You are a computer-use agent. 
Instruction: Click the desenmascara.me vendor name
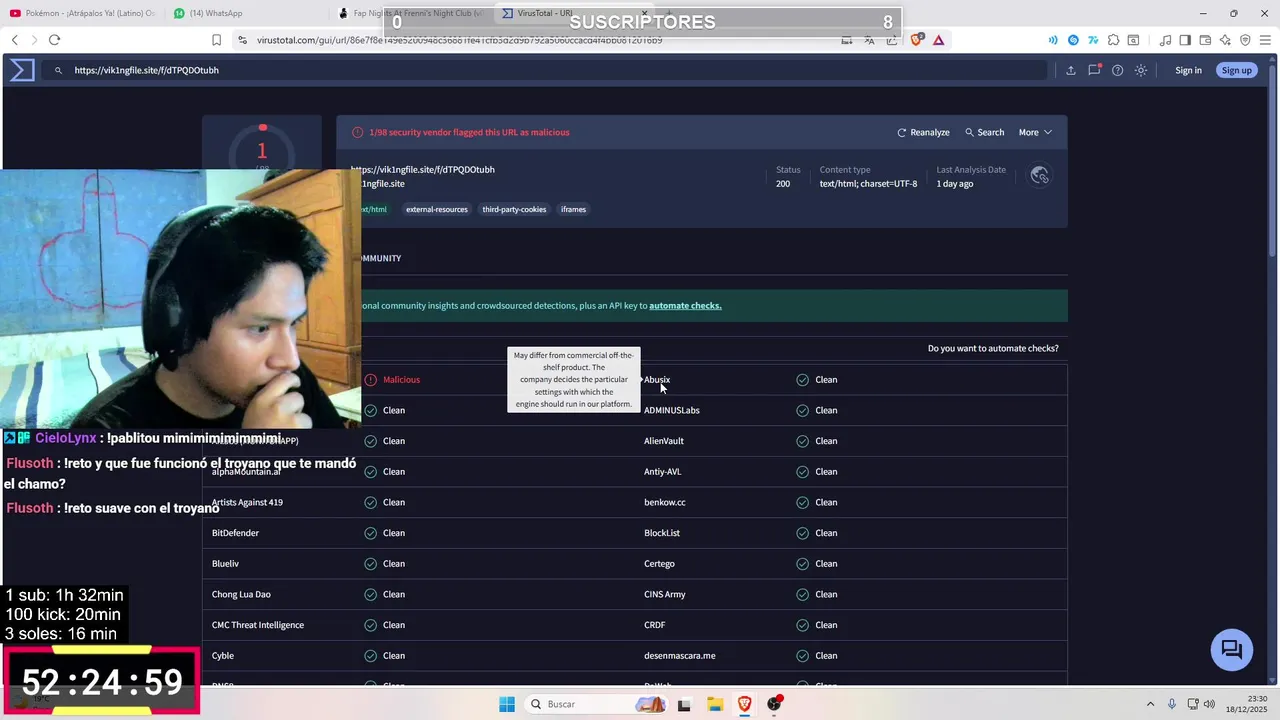[x=680, y=656]
